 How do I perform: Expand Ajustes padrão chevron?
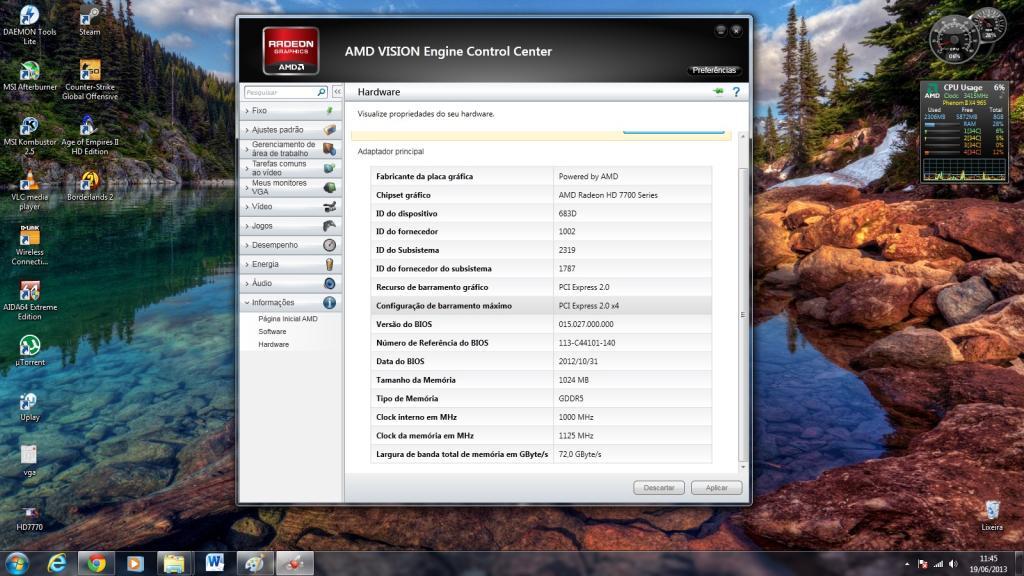(x=247, y=130)
